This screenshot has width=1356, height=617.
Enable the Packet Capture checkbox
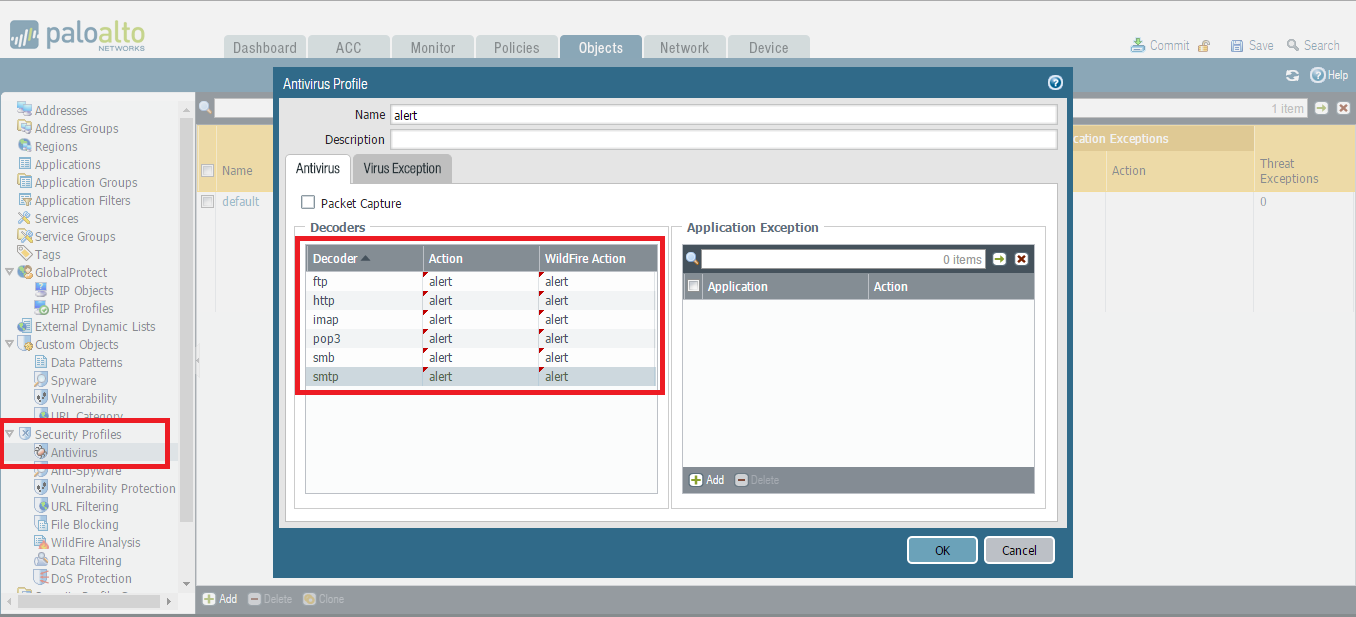[308, 202]
